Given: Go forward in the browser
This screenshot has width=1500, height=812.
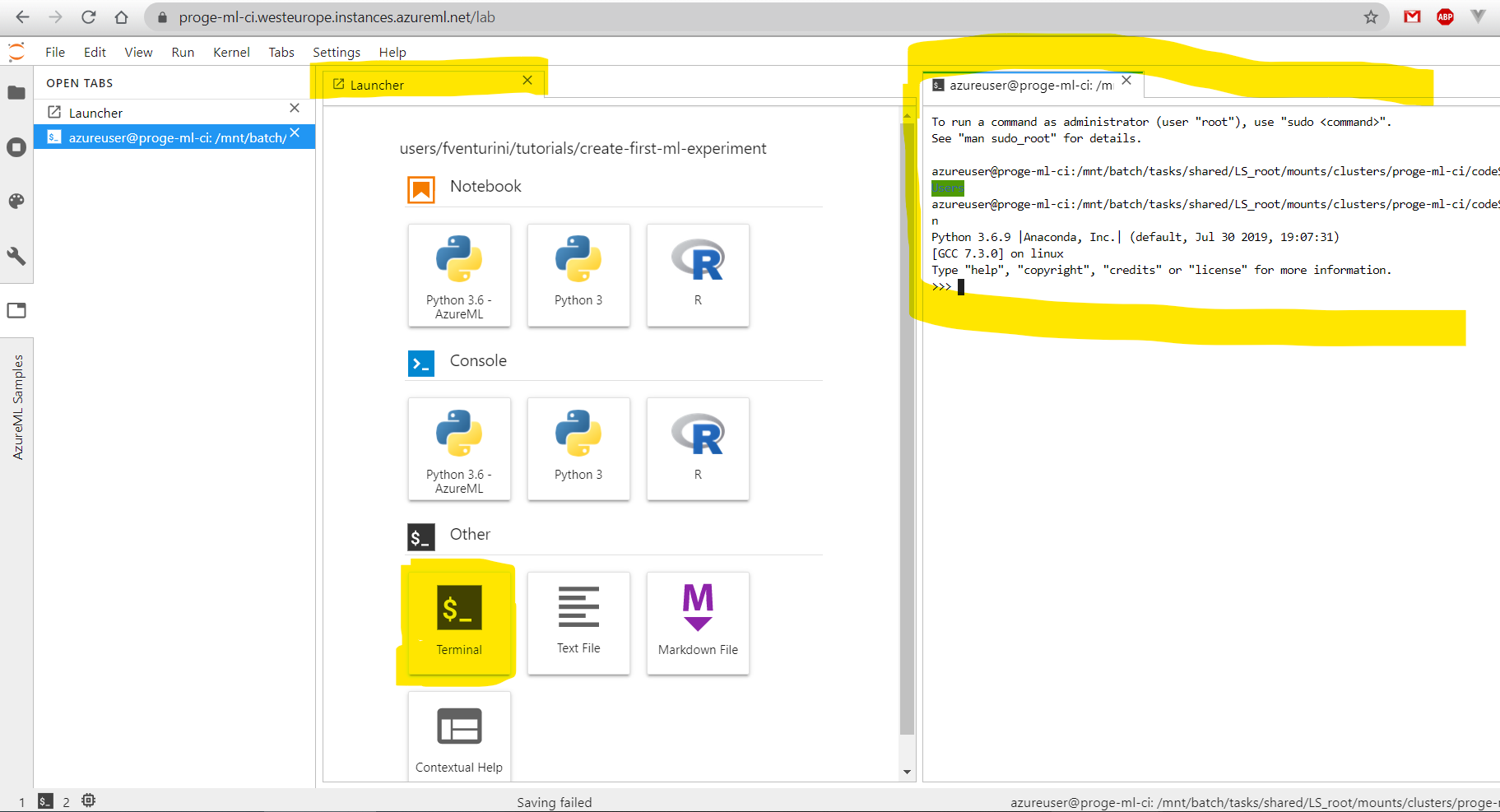Looking at the screenshot, I should tap(55, 17).
